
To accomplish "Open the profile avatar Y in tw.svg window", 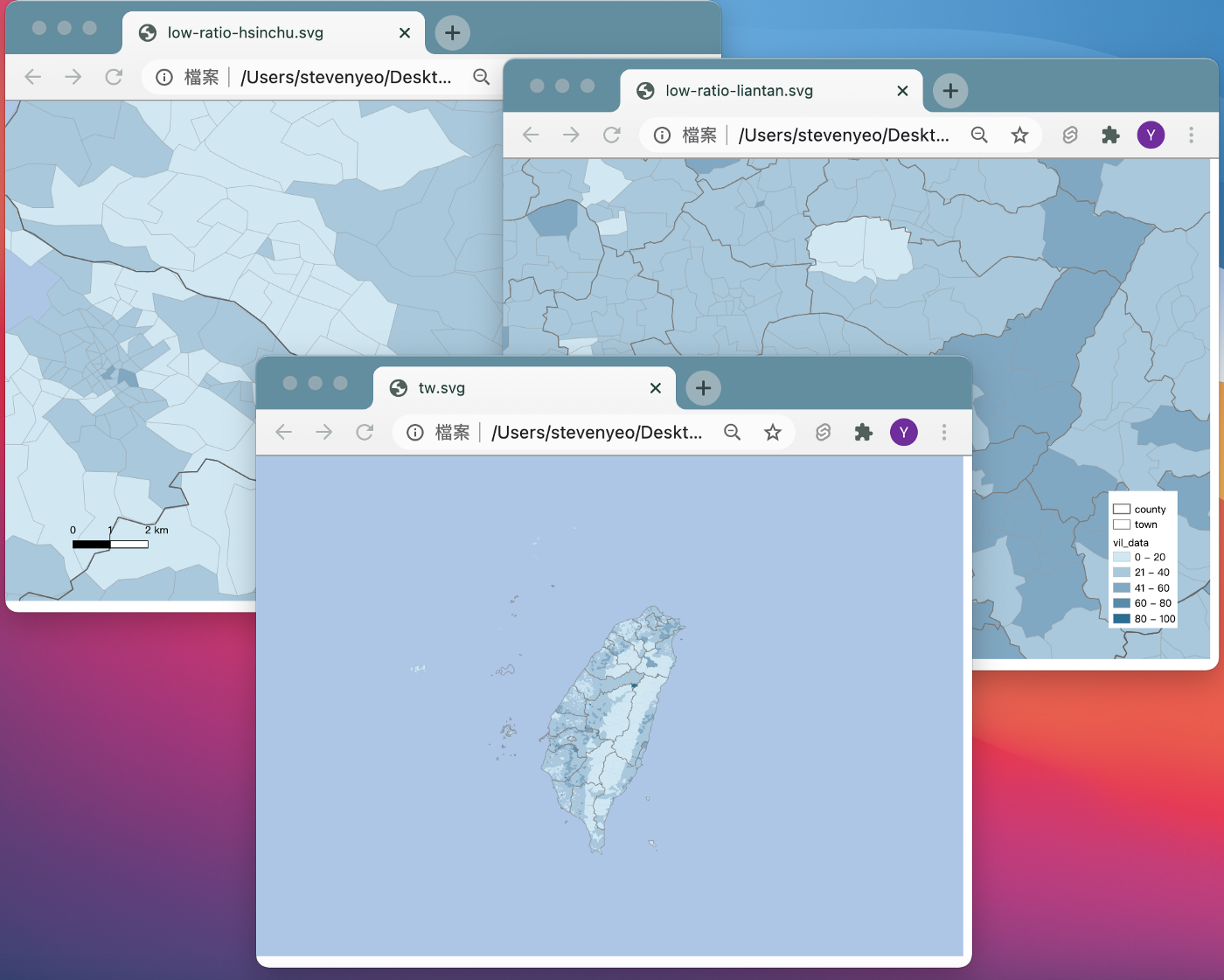I will pos(903,432).
